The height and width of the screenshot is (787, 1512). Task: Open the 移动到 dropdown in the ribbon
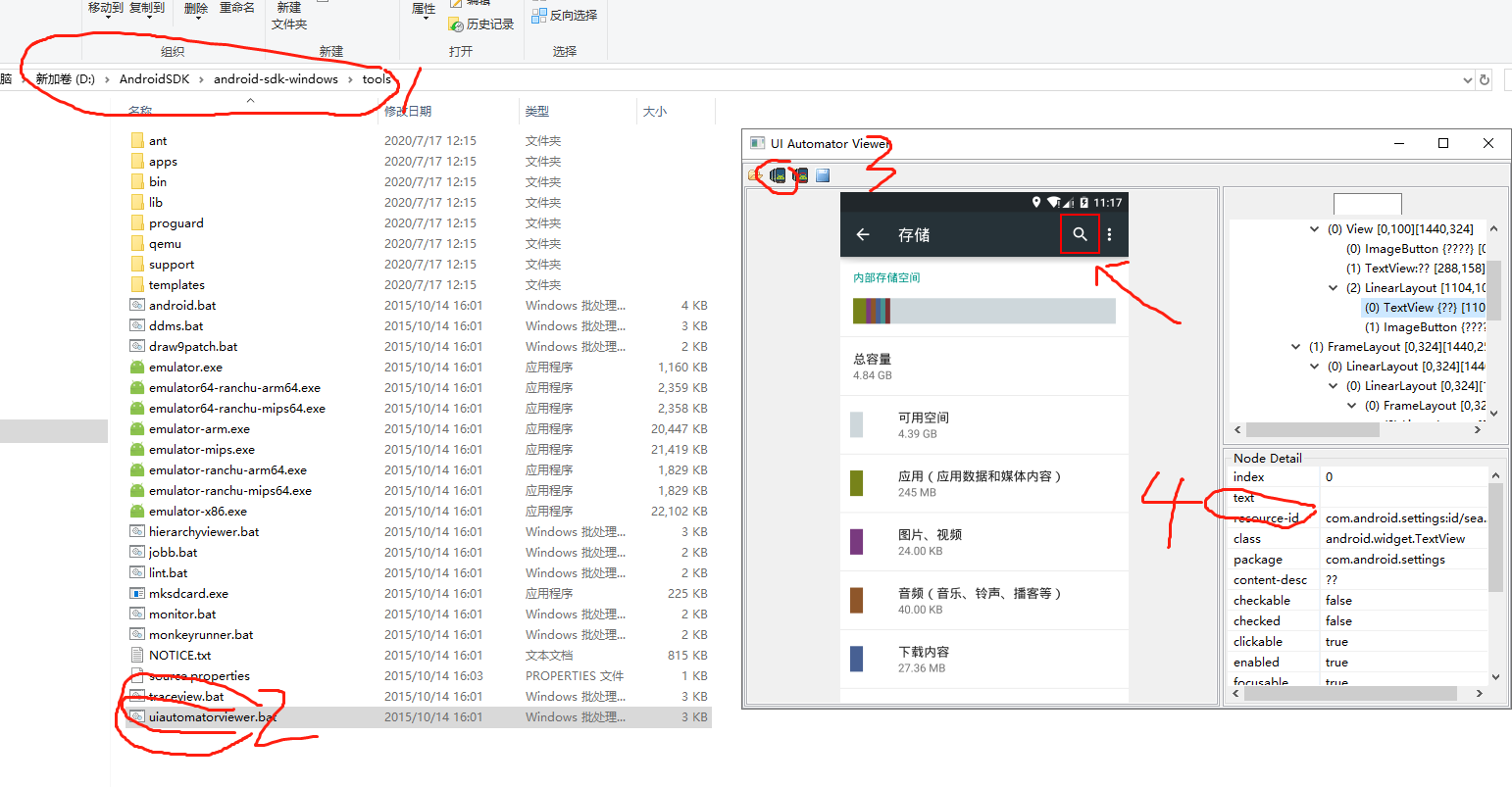pyautogui.click(x=106, y=20)
